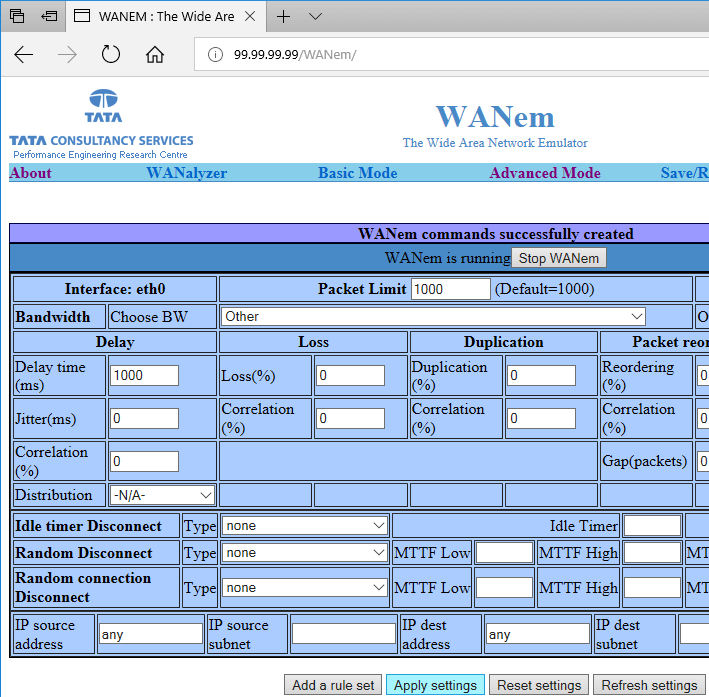Click the Reset settings button
The image size is (709, 697).
pos(539,685)
